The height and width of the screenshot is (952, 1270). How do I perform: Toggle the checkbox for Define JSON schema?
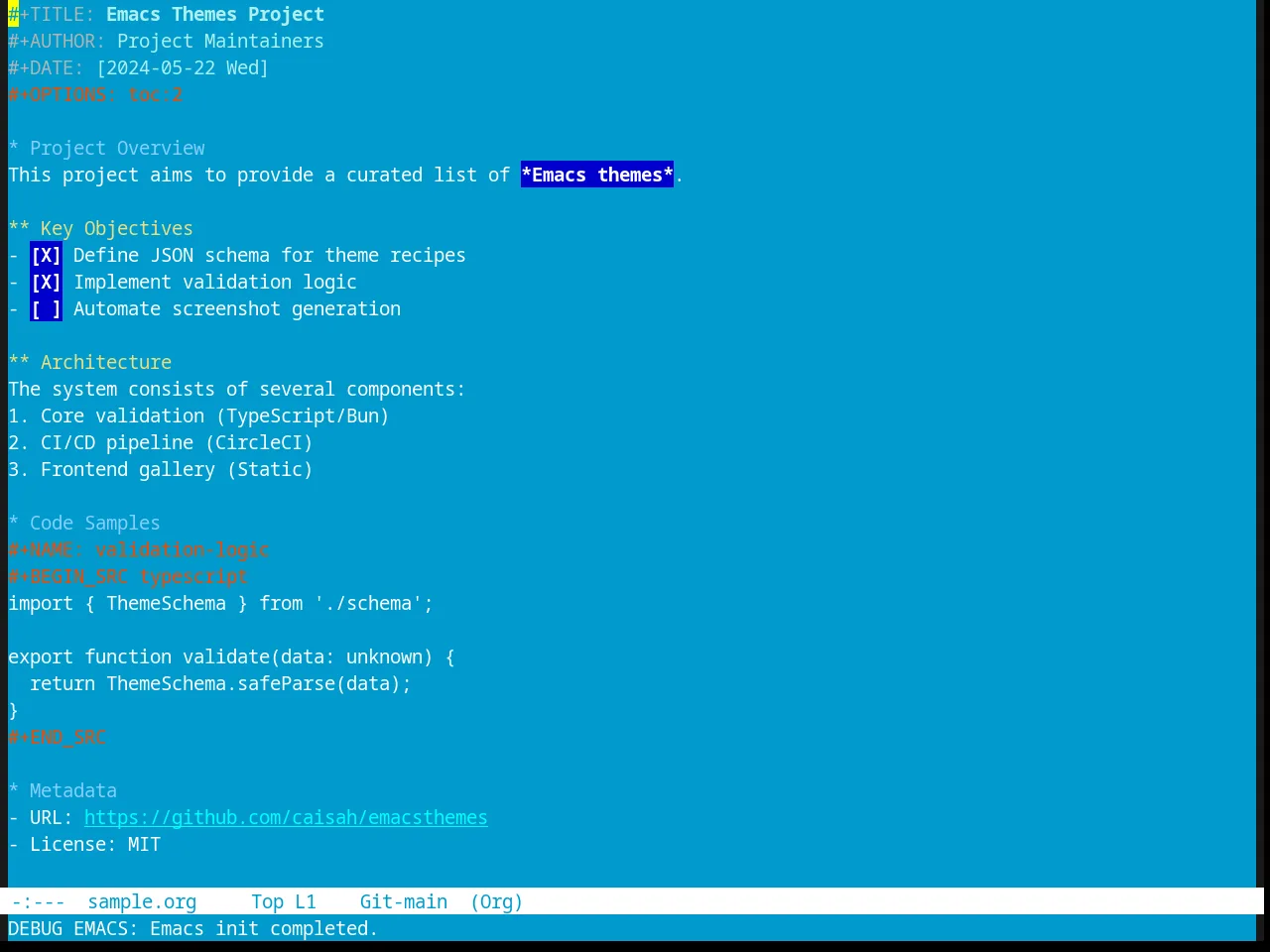click(x=46, y=256)
